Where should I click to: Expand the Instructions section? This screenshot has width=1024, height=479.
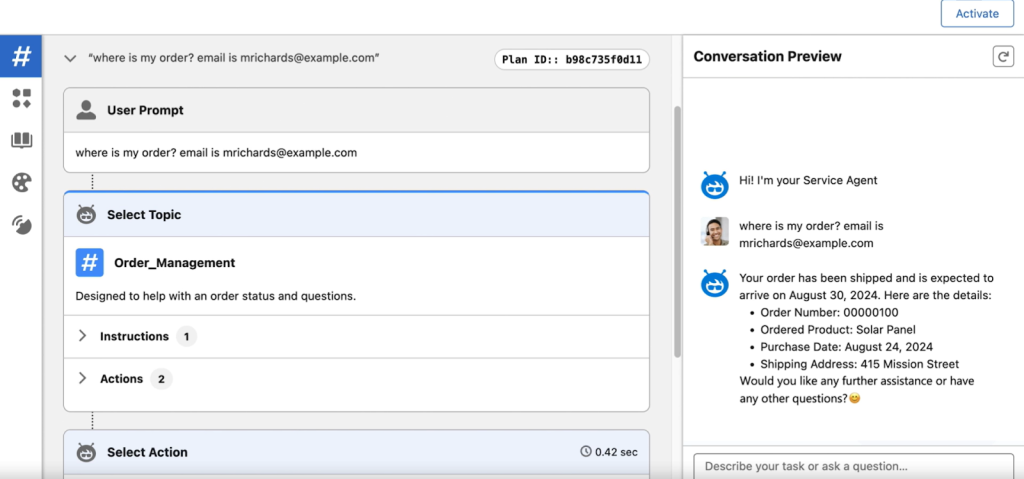82,336
